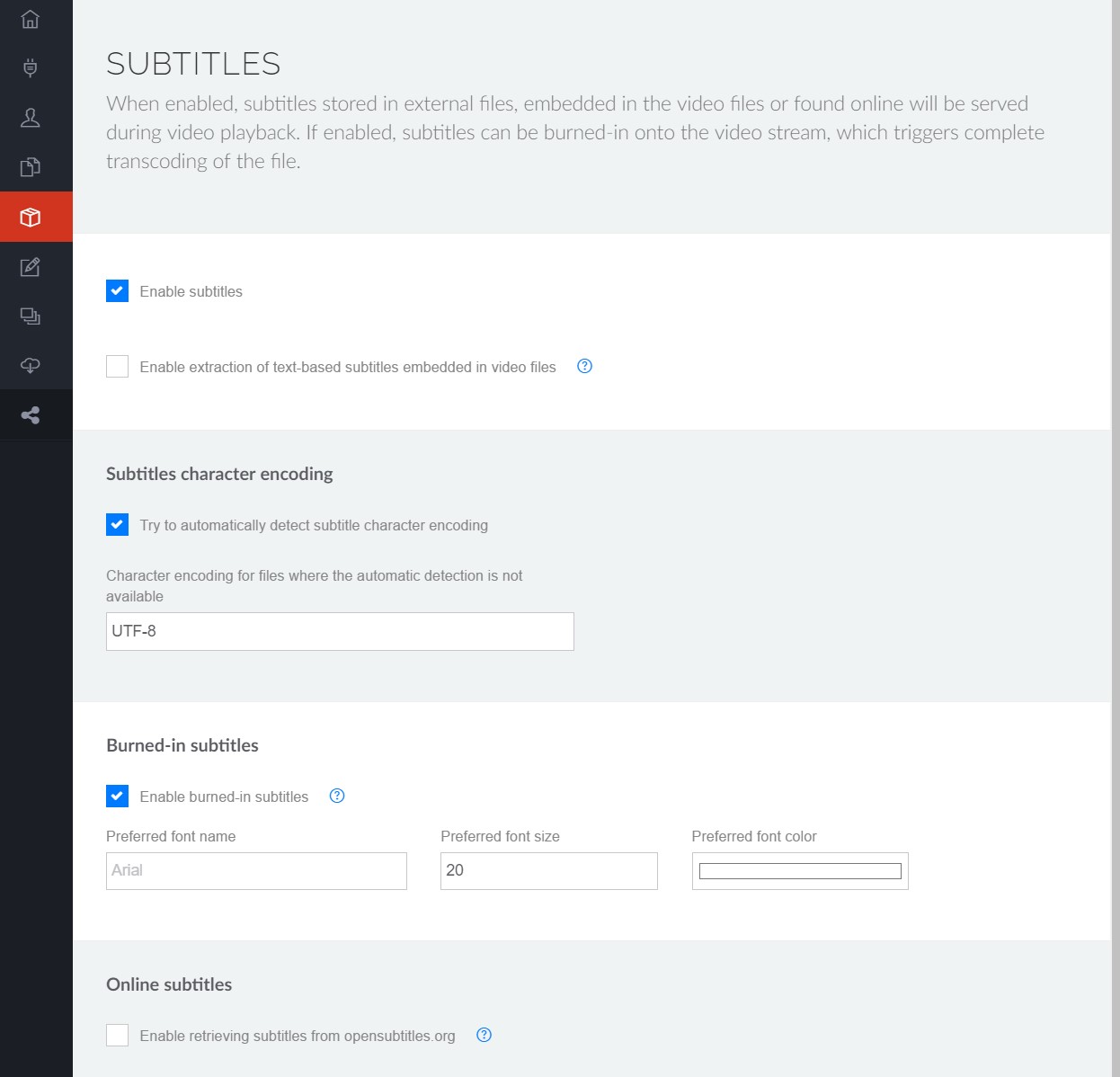
Task: Open the documents/files sidebar icon
Action: (x=30, y=167)
